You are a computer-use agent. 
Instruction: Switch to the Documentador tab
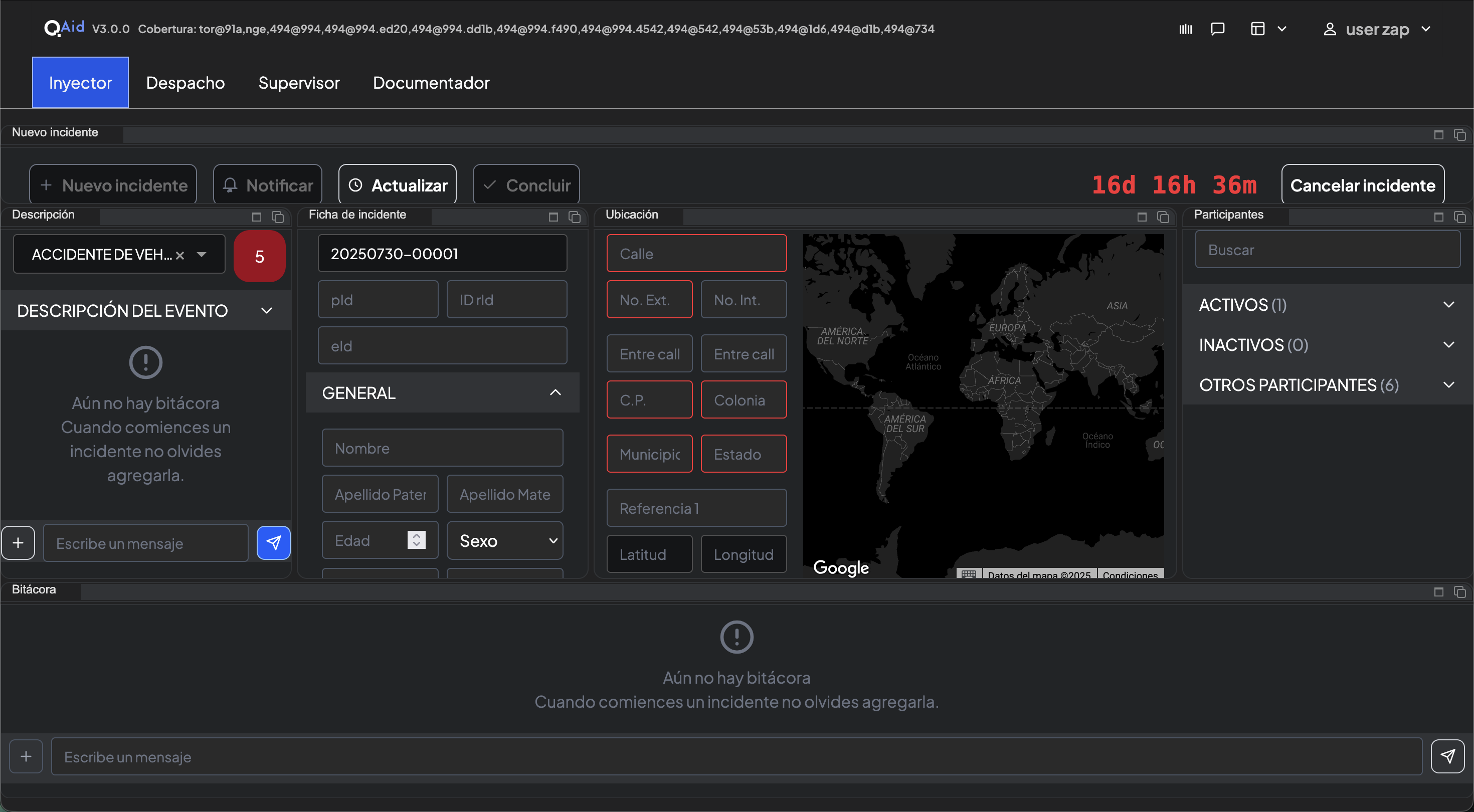(431, 82)
